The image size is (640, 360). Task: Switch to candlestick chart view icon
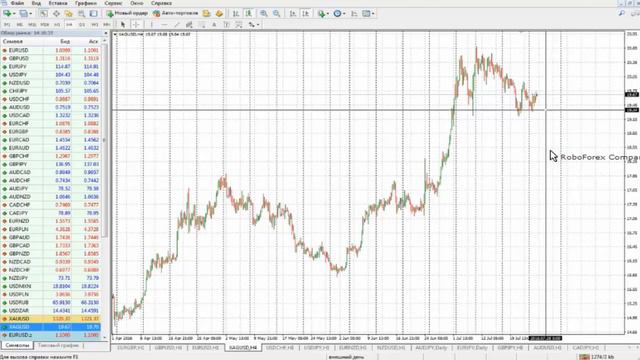pyautogui.click(x=248, y=13)
